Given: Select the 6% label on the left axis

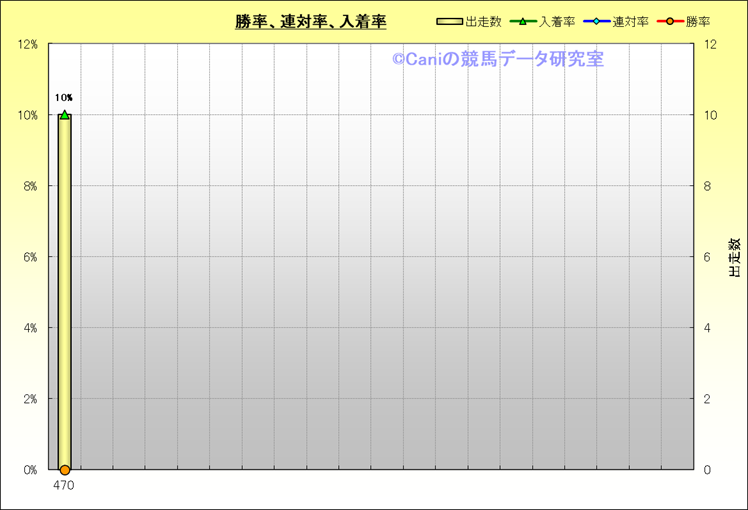Looking at the screenshot, I should (x=31, y=257).
